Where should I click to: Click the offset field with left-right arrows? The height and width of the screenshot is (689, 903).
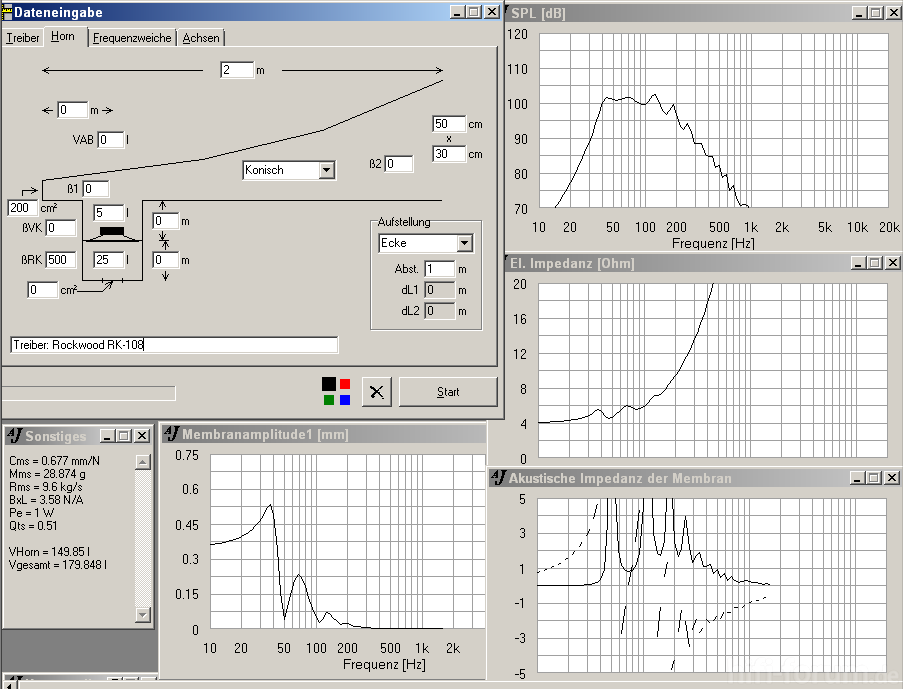coord(72,109)
